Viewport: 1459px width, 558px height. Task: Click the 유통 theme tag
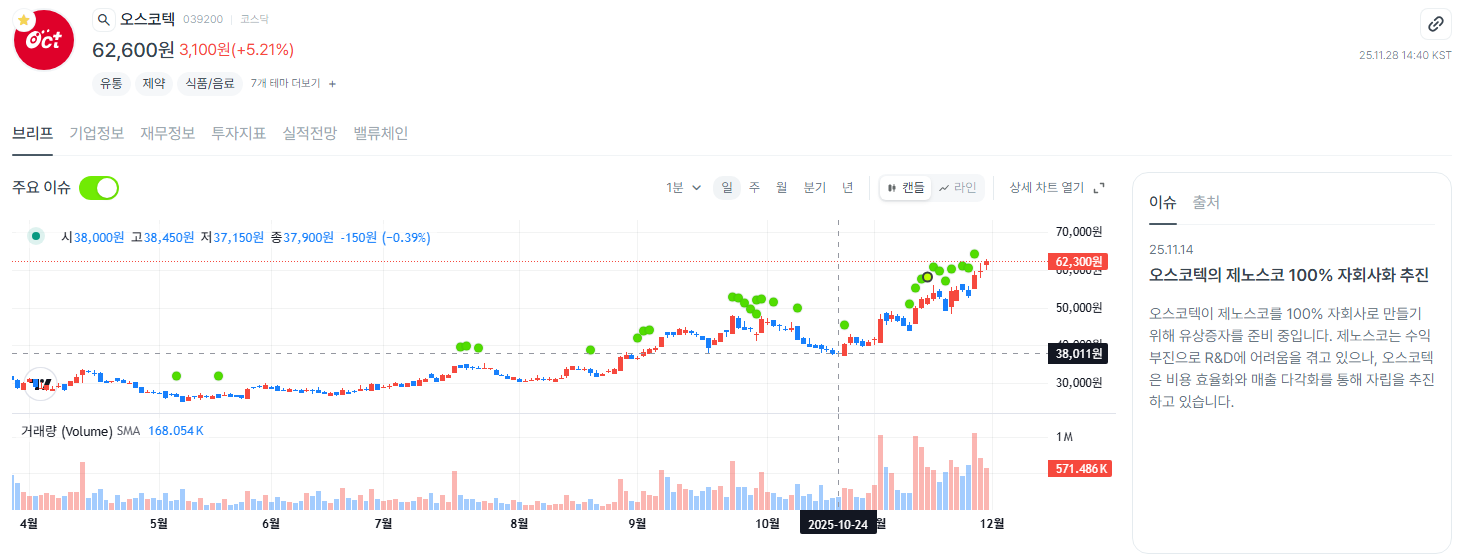click(110, 84)
